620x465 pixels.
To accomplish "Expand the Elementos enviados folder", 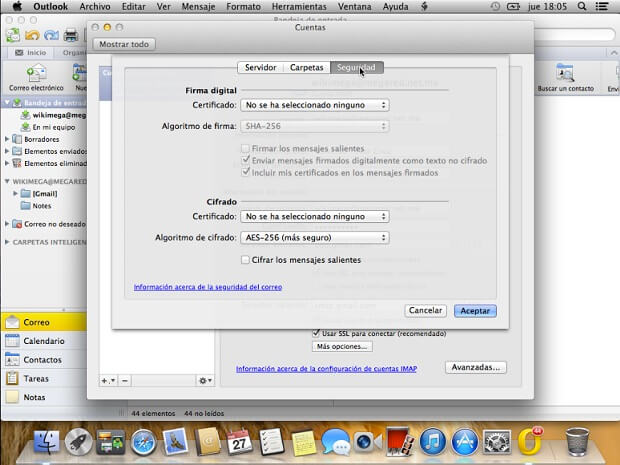I will point(7,151).
